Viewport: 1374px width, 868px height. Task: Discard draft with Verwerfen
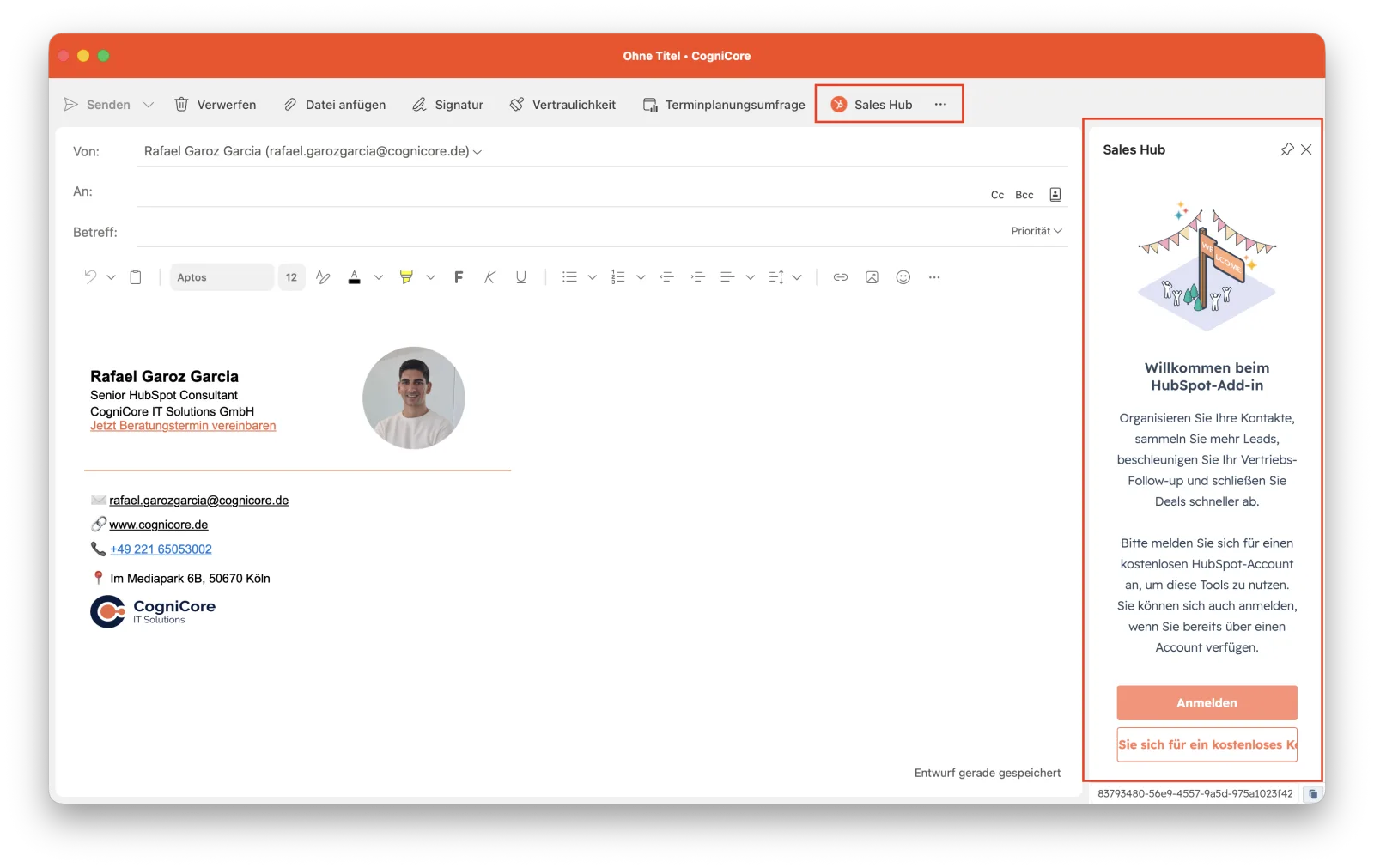pyautogui.click(x=216, y=105)
